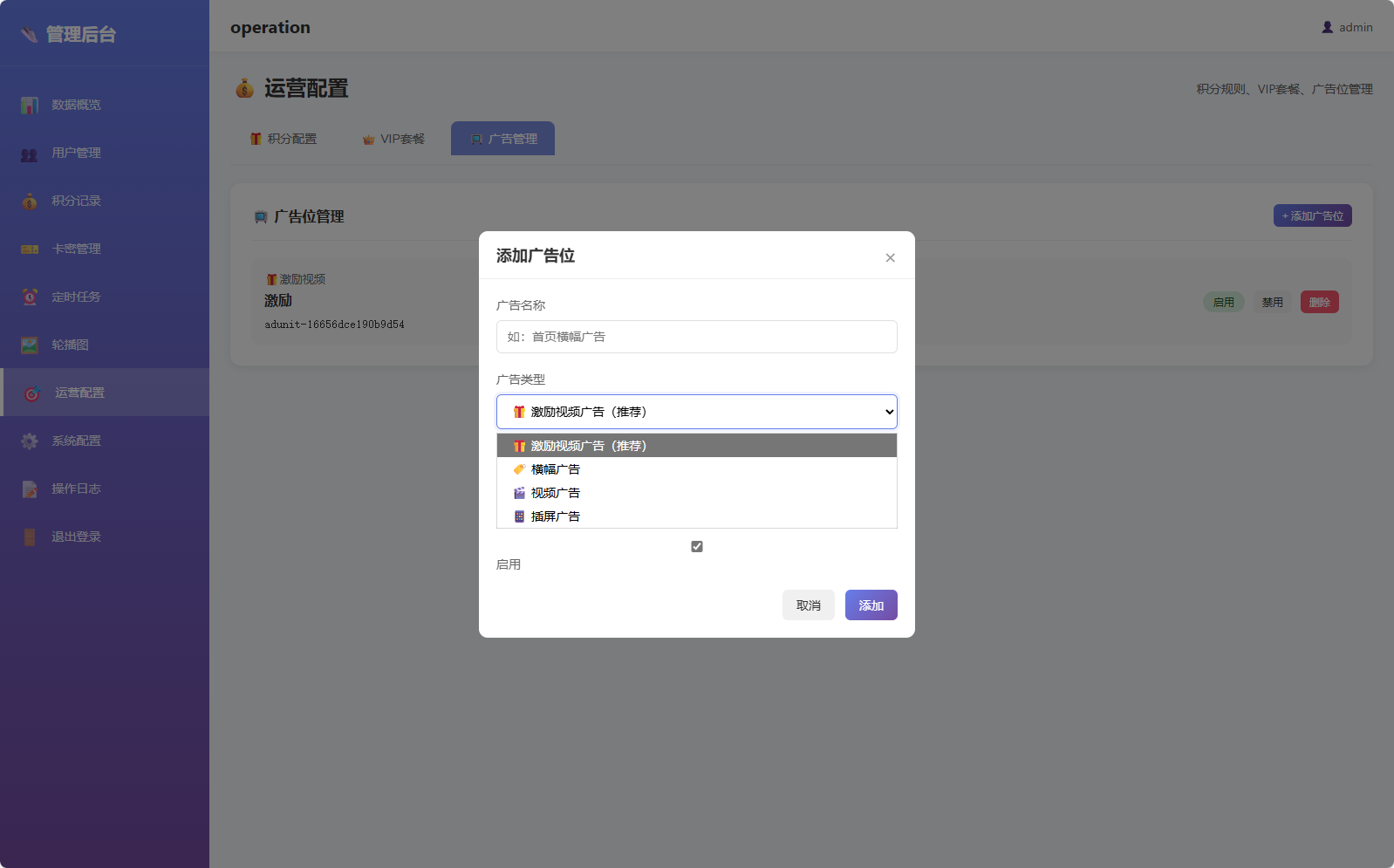Screen dimensions: 1394x868
Task: Click the 数据概览 chart icon in sidebar
Action: [30, 106]
